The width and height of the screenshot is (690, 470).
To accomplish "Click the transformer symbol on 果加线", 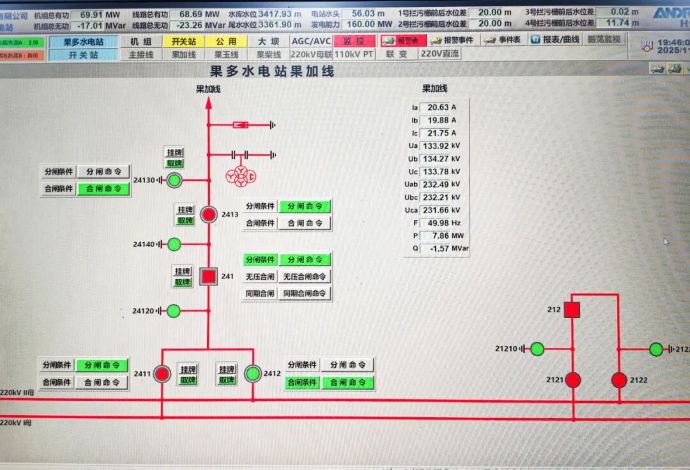I will (240, 175).
